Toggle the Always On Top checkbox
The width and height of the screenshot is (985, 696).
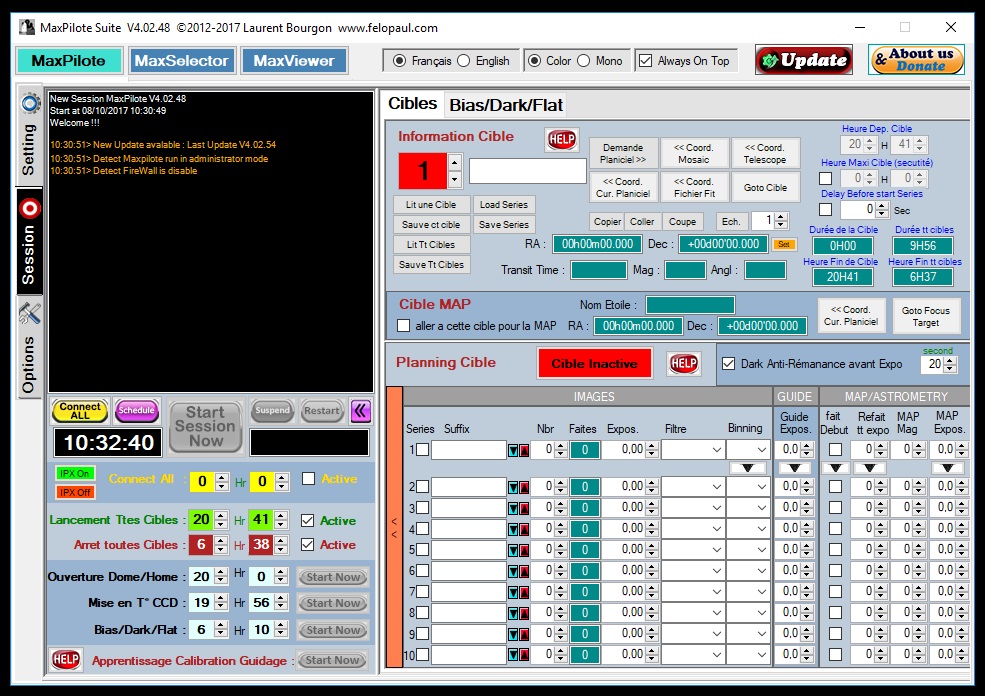click(645, 61)
